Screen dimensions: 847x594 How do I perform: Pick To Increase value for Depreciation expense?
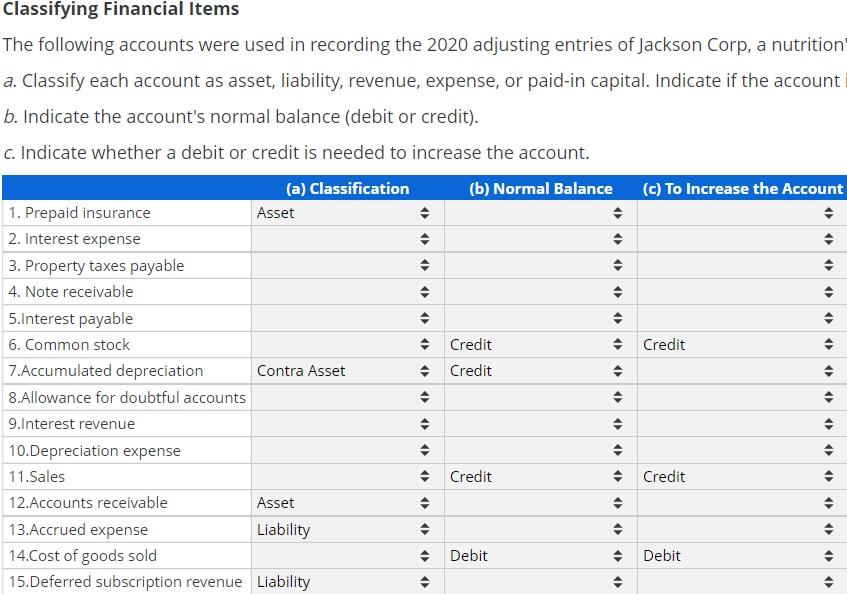coord(742,450)
